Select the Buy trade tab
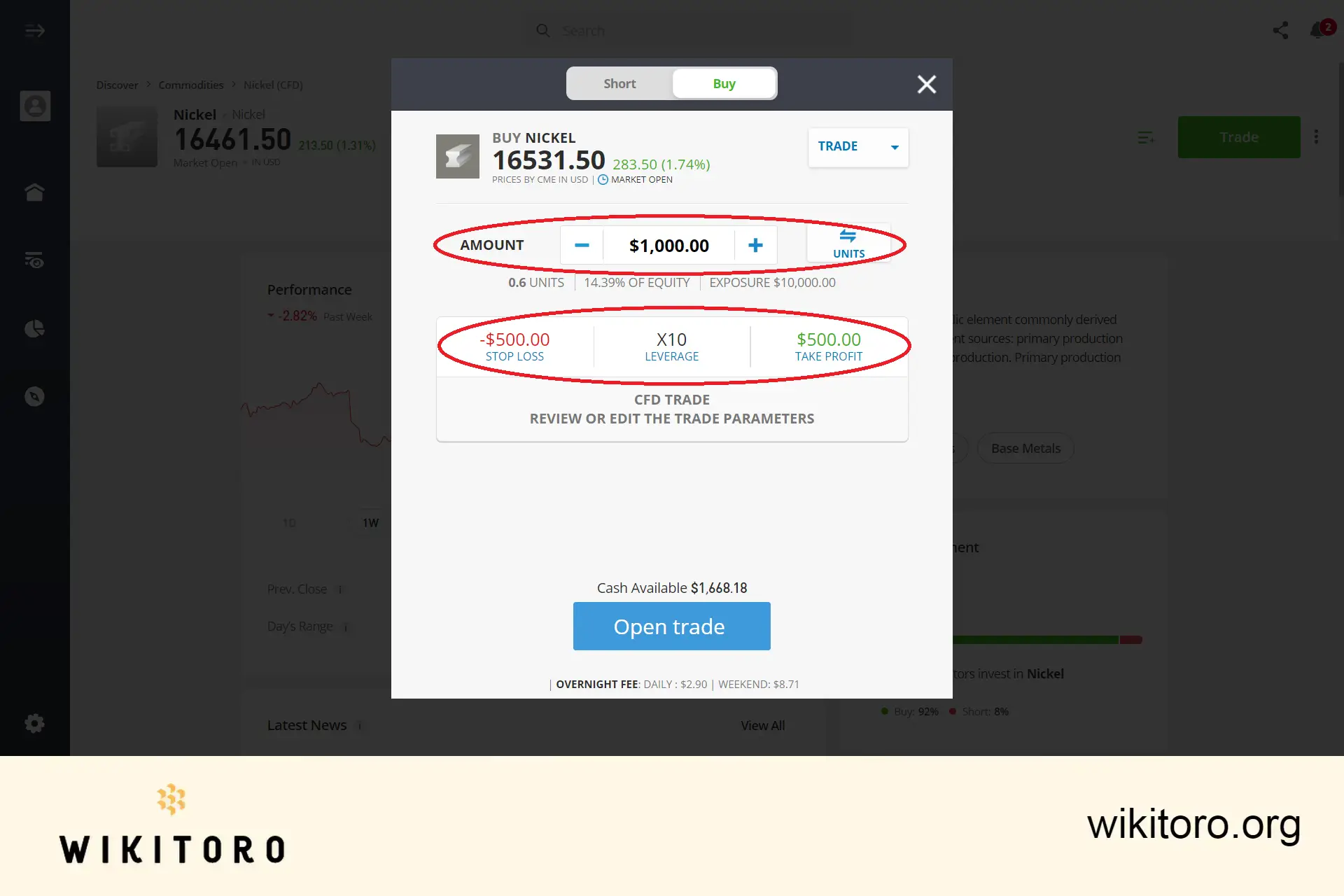The image size is (1344, 896). coord(723,83)
